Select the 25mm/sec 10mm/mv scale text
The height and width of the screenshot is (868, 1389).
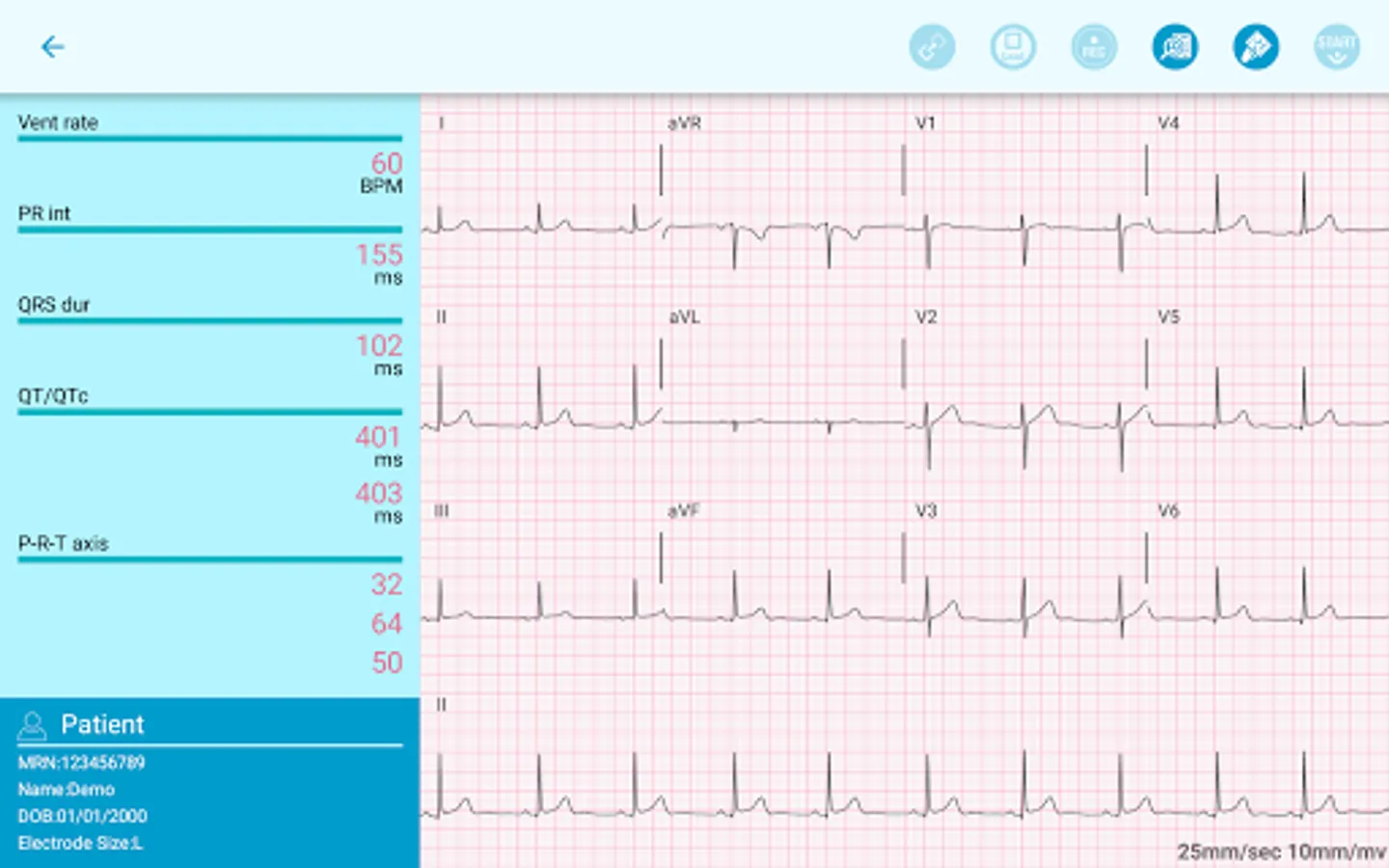(x=1281, y=852)
